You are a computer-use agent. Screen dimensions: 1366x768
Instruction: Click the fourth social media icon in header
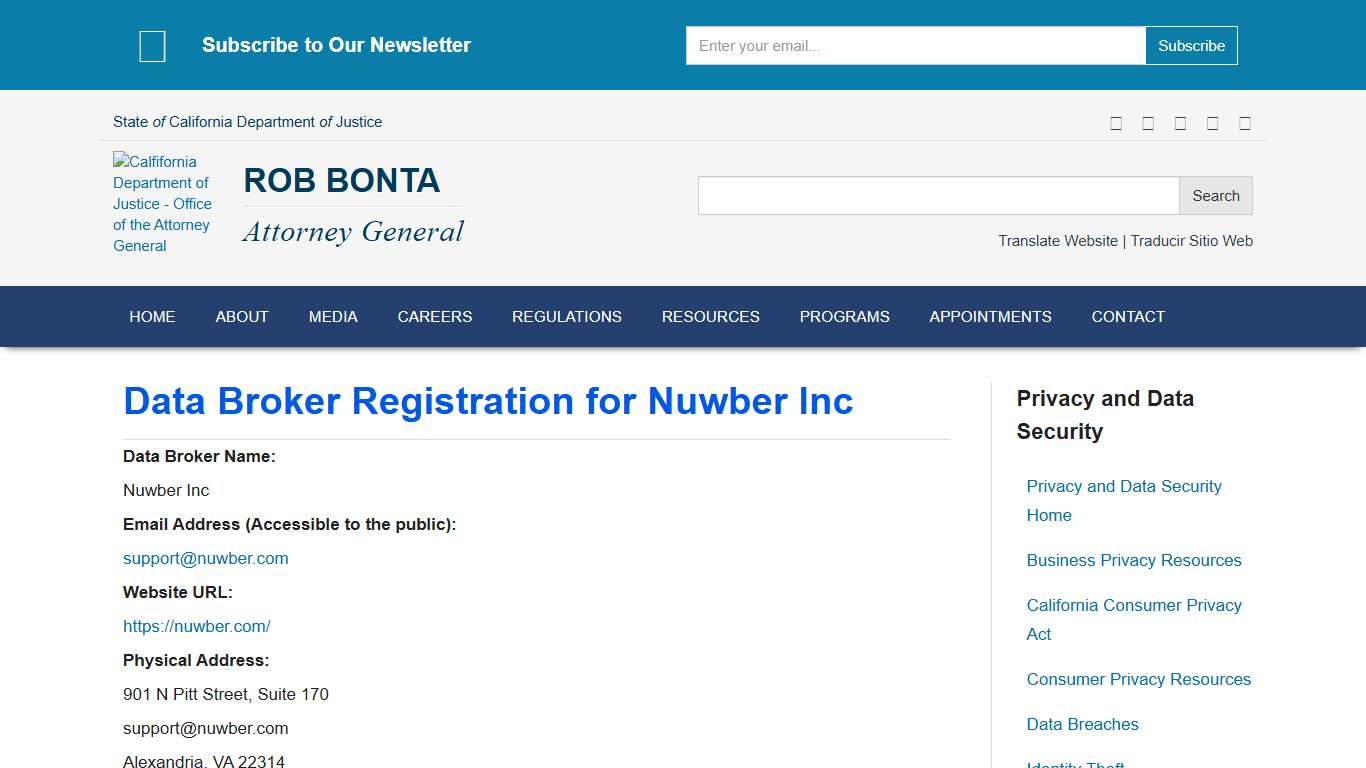coord(1212,122)
